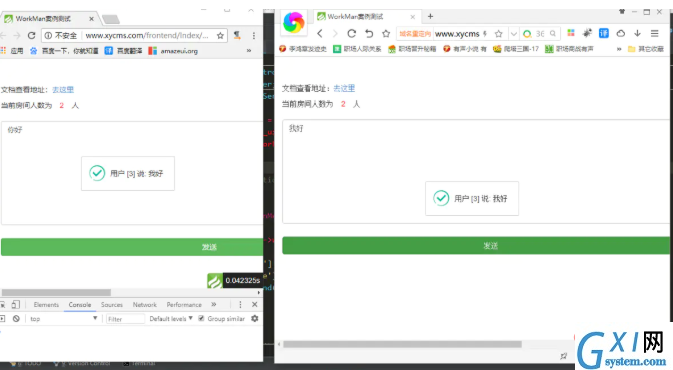Uncheck the Group similar checkbox
Screen dimensions: 673x370
point(201,318)
